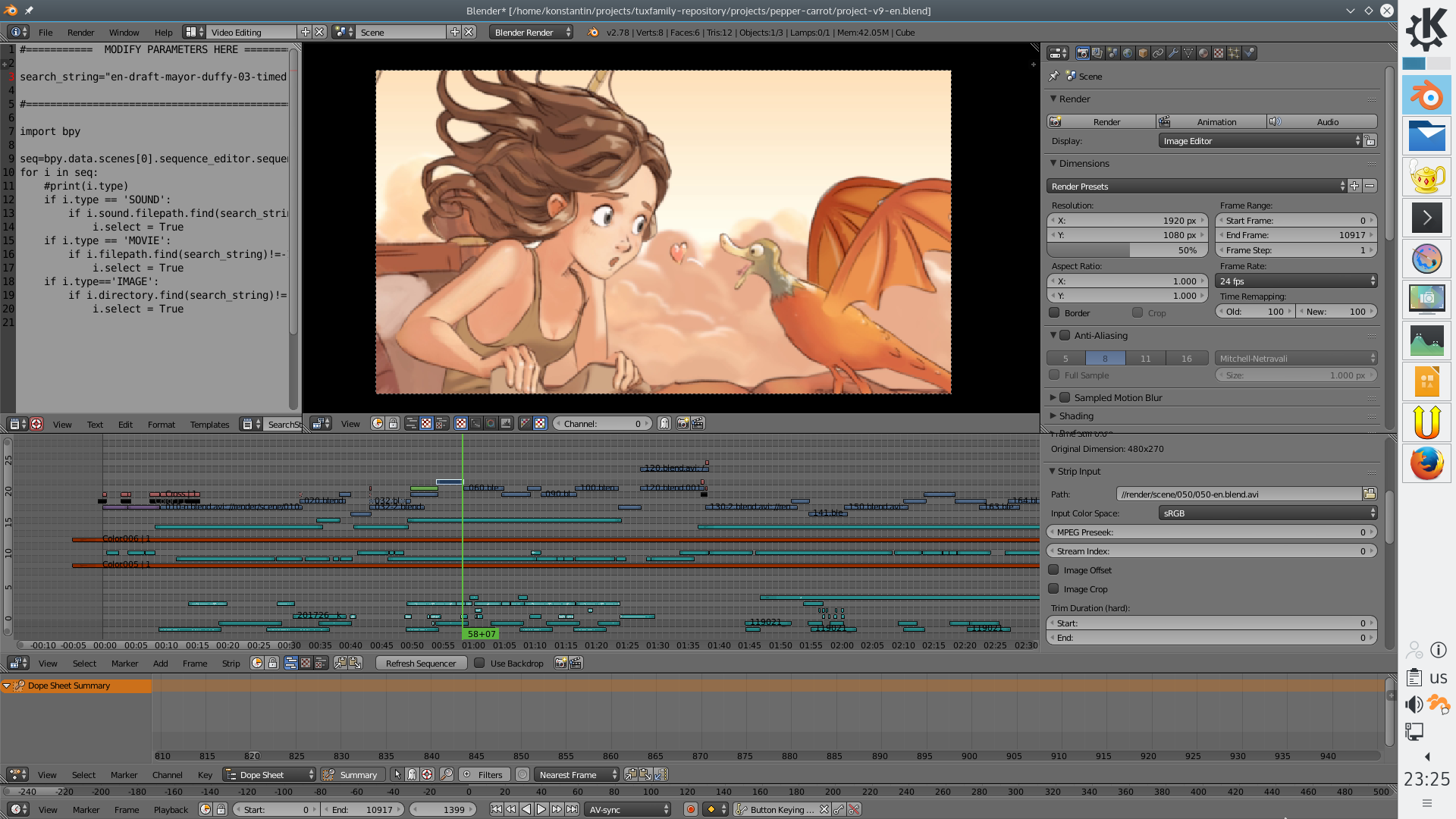Open the Playback menu in timeline
Screen dimensions: 1456x819
point(171,809)
